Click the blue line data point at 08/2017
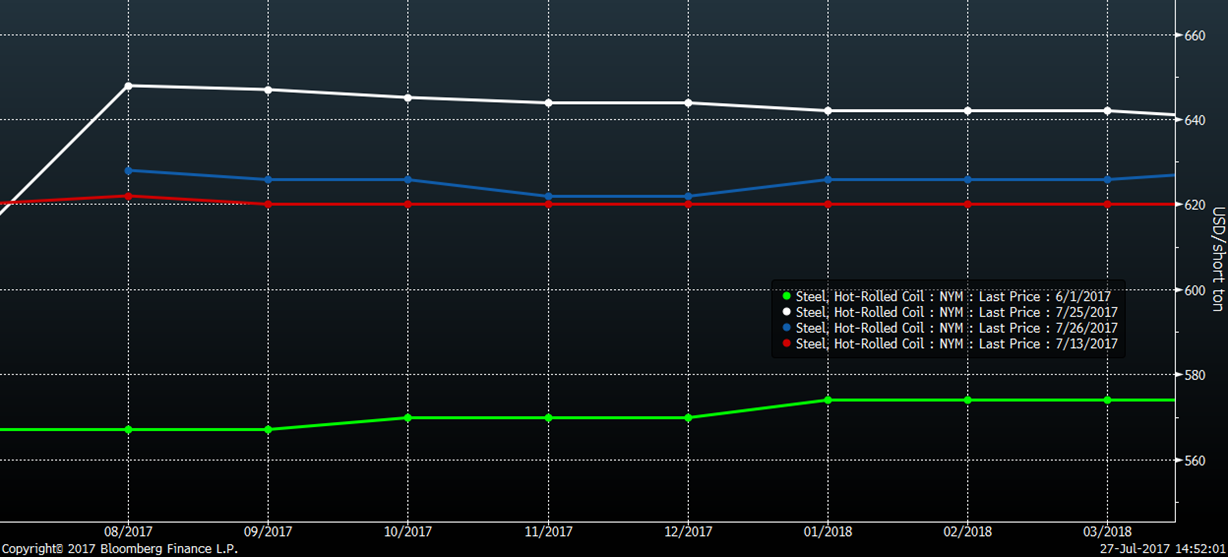Image resolution: width=1228 pixels, height=557 pixels. (128, 170)
